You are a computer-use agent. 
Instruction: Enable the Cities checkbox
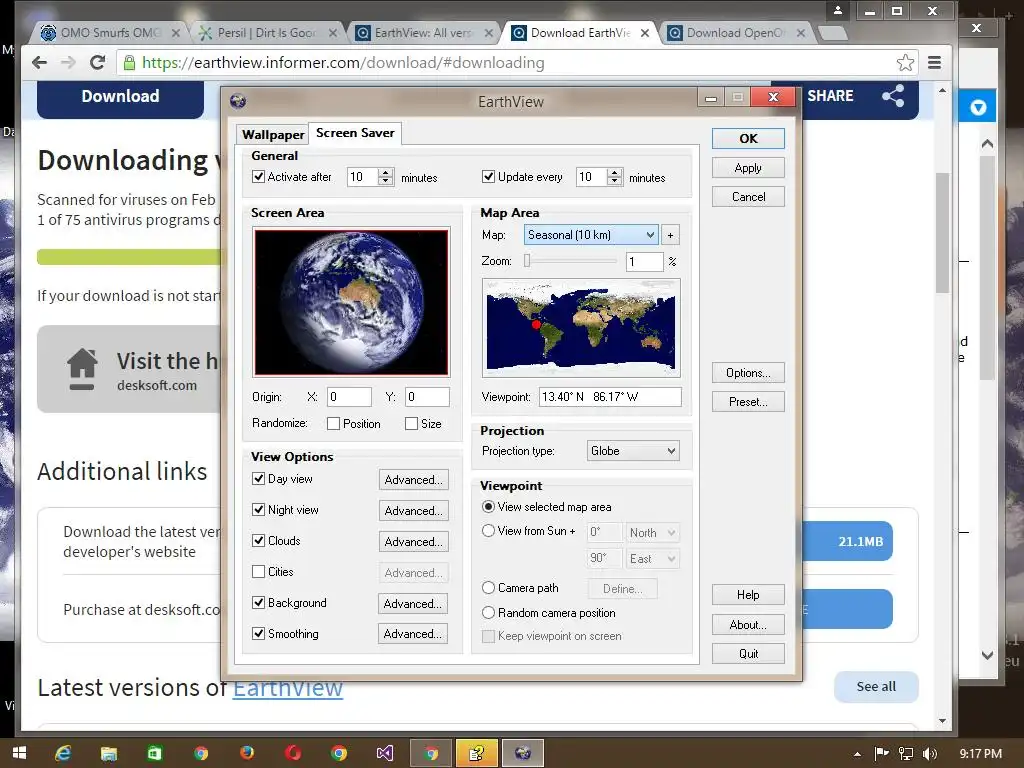(x=259, y=571)
